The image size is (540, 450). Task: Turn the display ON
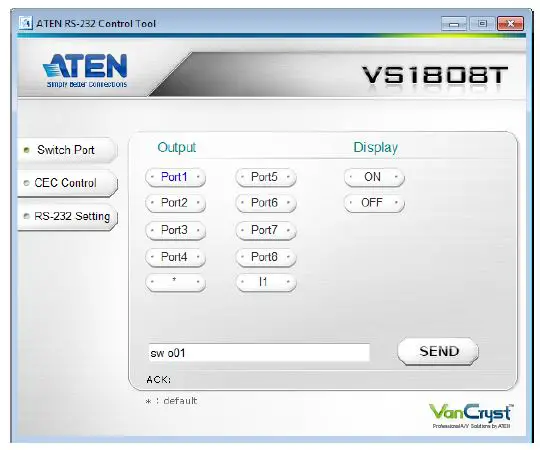coord(374,177)
